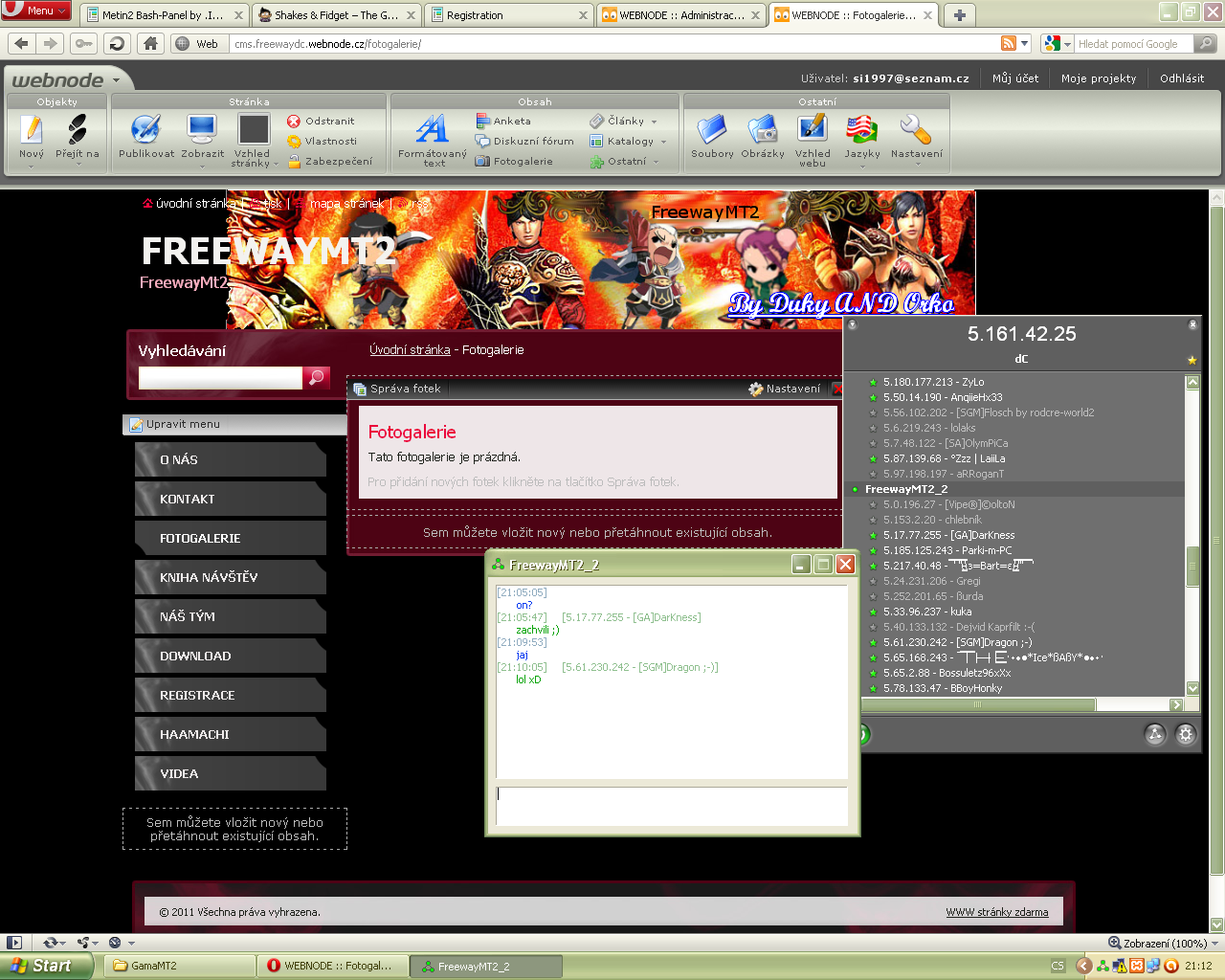Click Hamachi horizontal scrollbar thumb

978,704
